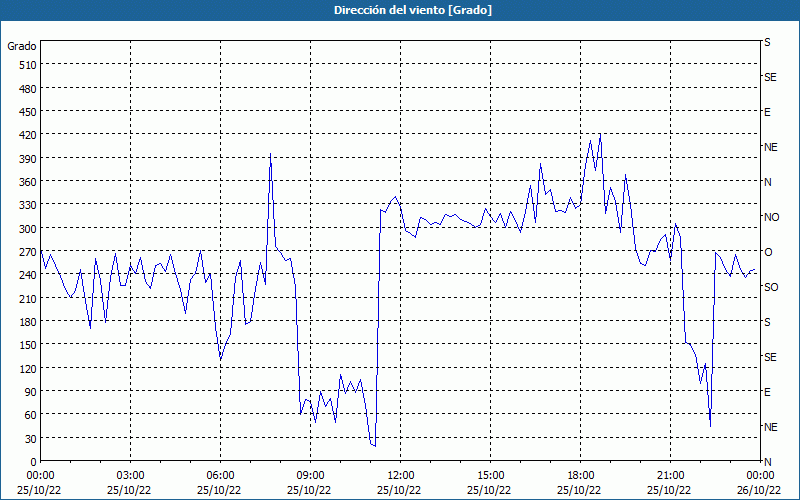The width and height of the screenshot is (800, 500).
Task: Select the 240 degree axis label
Action: click(29, 275)
